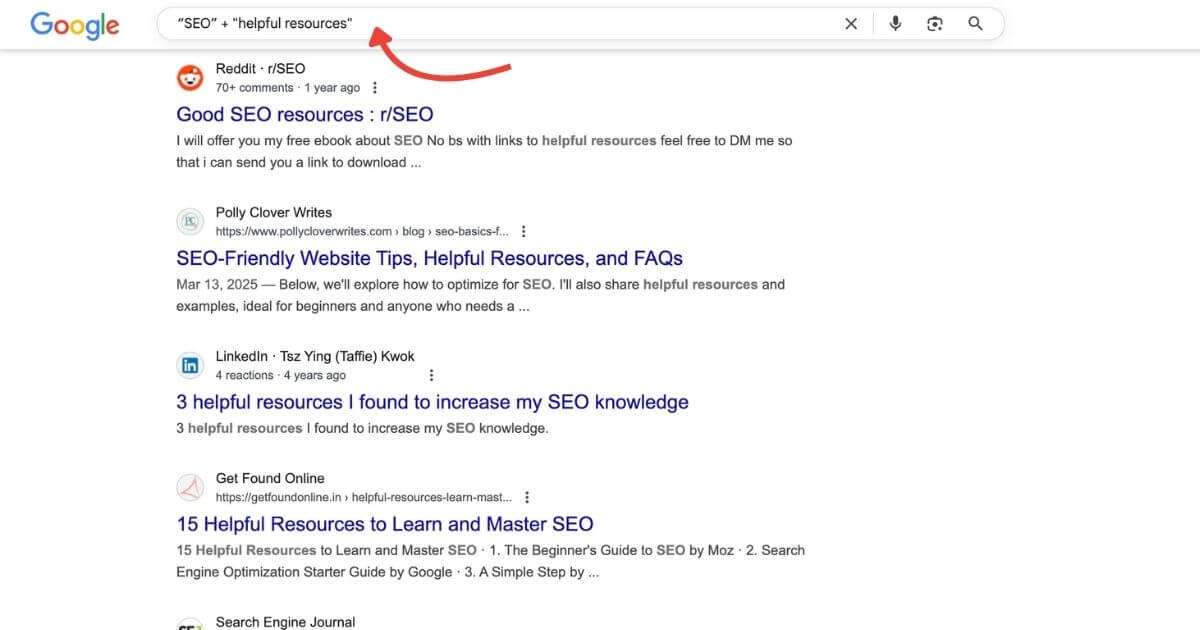Open more options for Get Found Online result
This screenshot has height=630, width=1200.
pos(527,497)
